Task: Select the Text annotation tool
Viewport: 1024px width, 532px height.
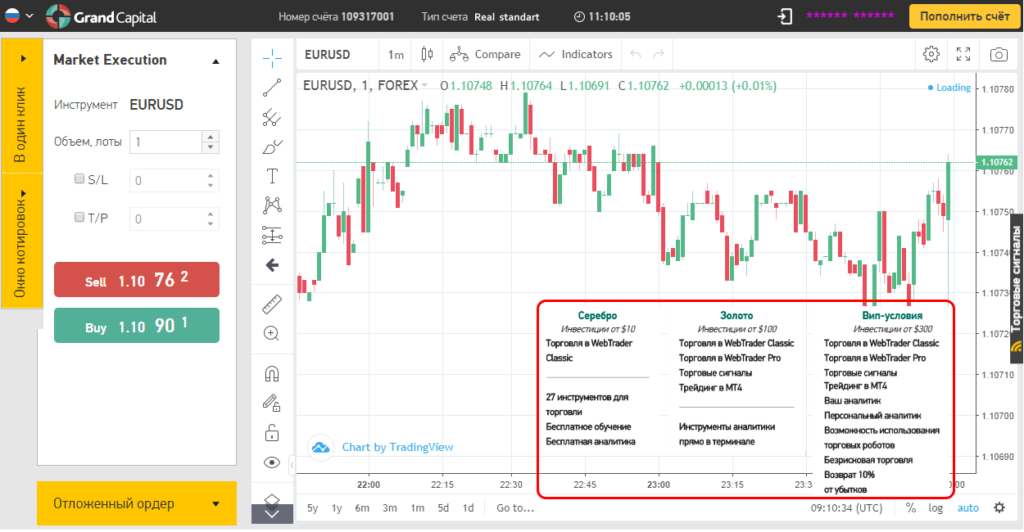Action: [271, 175]
